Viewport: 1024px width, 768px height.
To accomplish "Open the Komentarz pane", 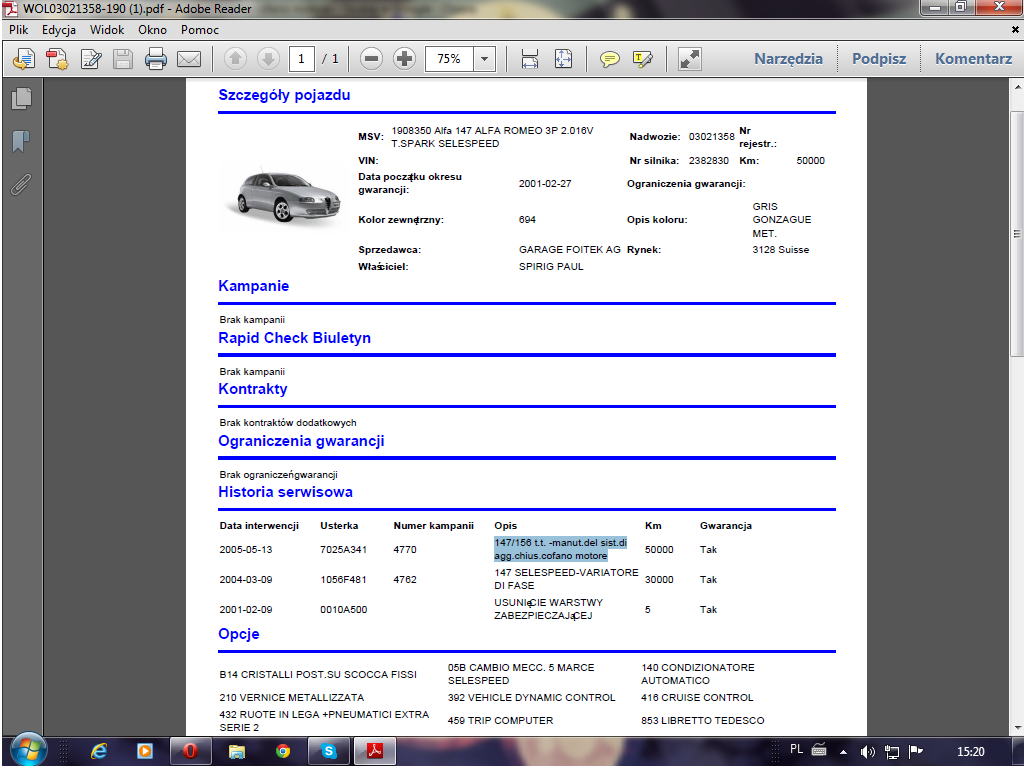I will [973, 59].
